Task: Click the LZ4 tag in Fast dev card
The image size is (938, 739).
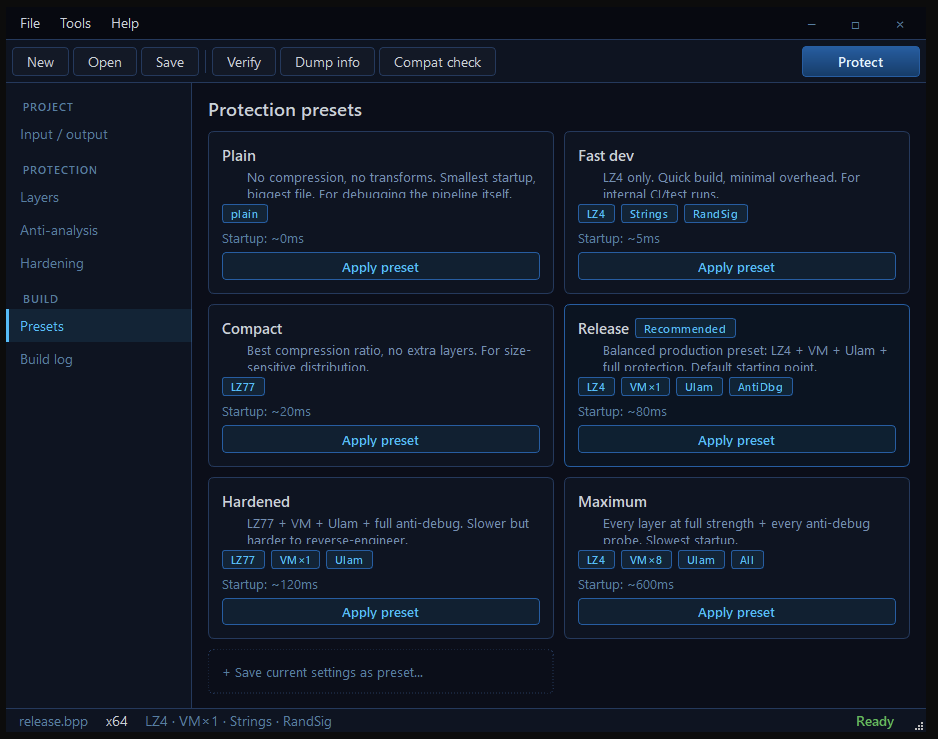Action: click(596, 214)
